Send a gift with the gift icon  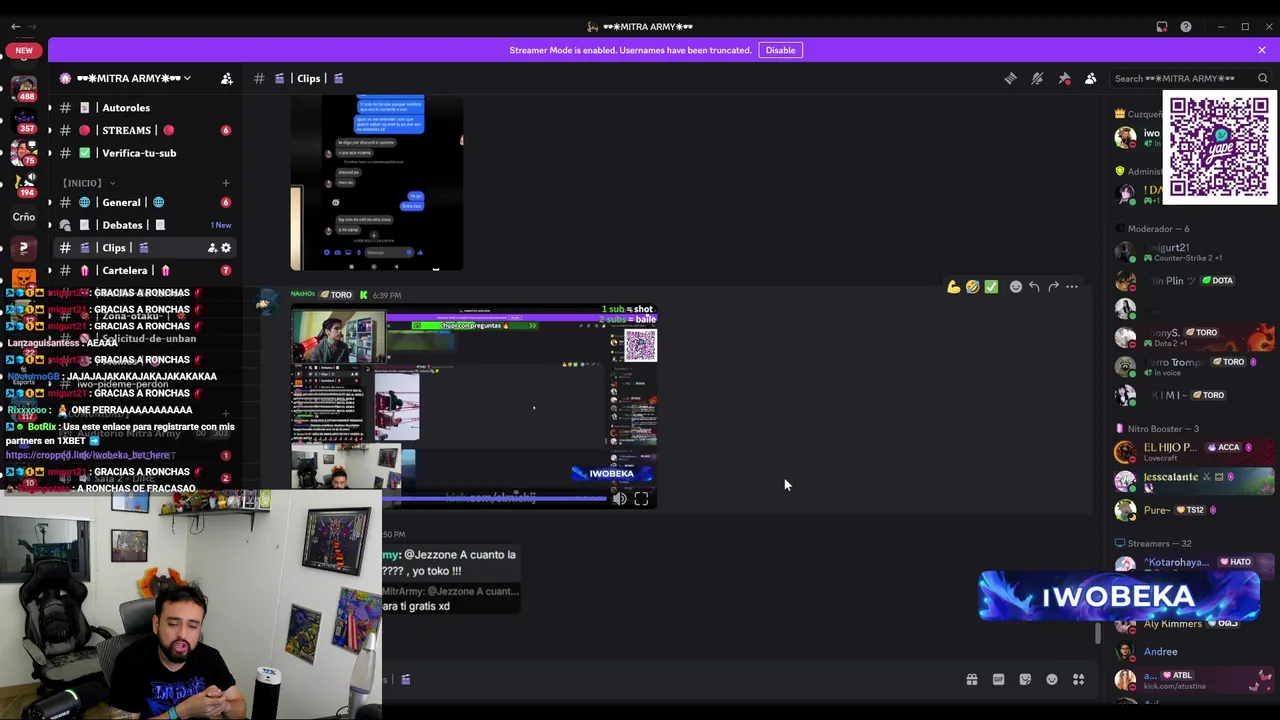click(x=972, y=680)
